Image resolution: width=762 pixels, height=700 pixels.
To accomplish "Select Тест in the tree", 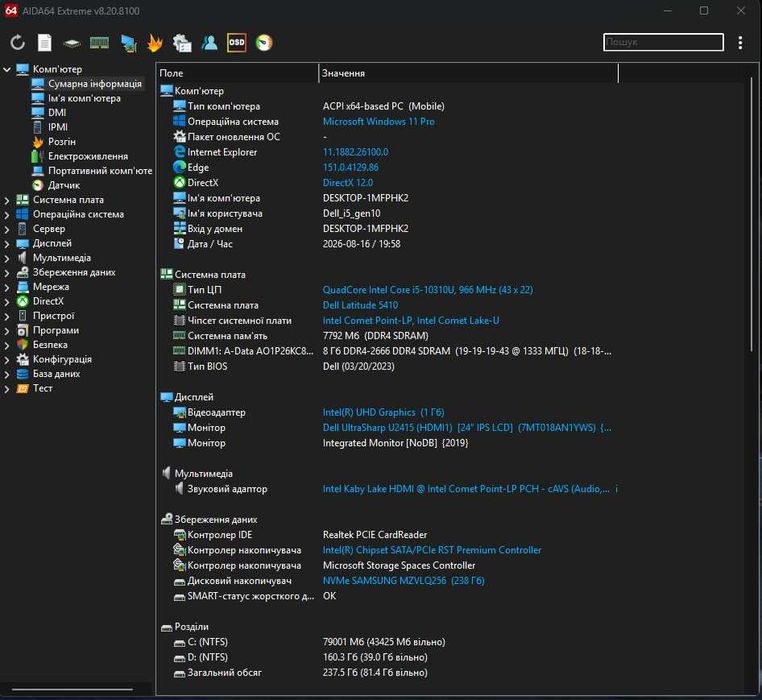I will pyautogui.click(x=43, y=388).
